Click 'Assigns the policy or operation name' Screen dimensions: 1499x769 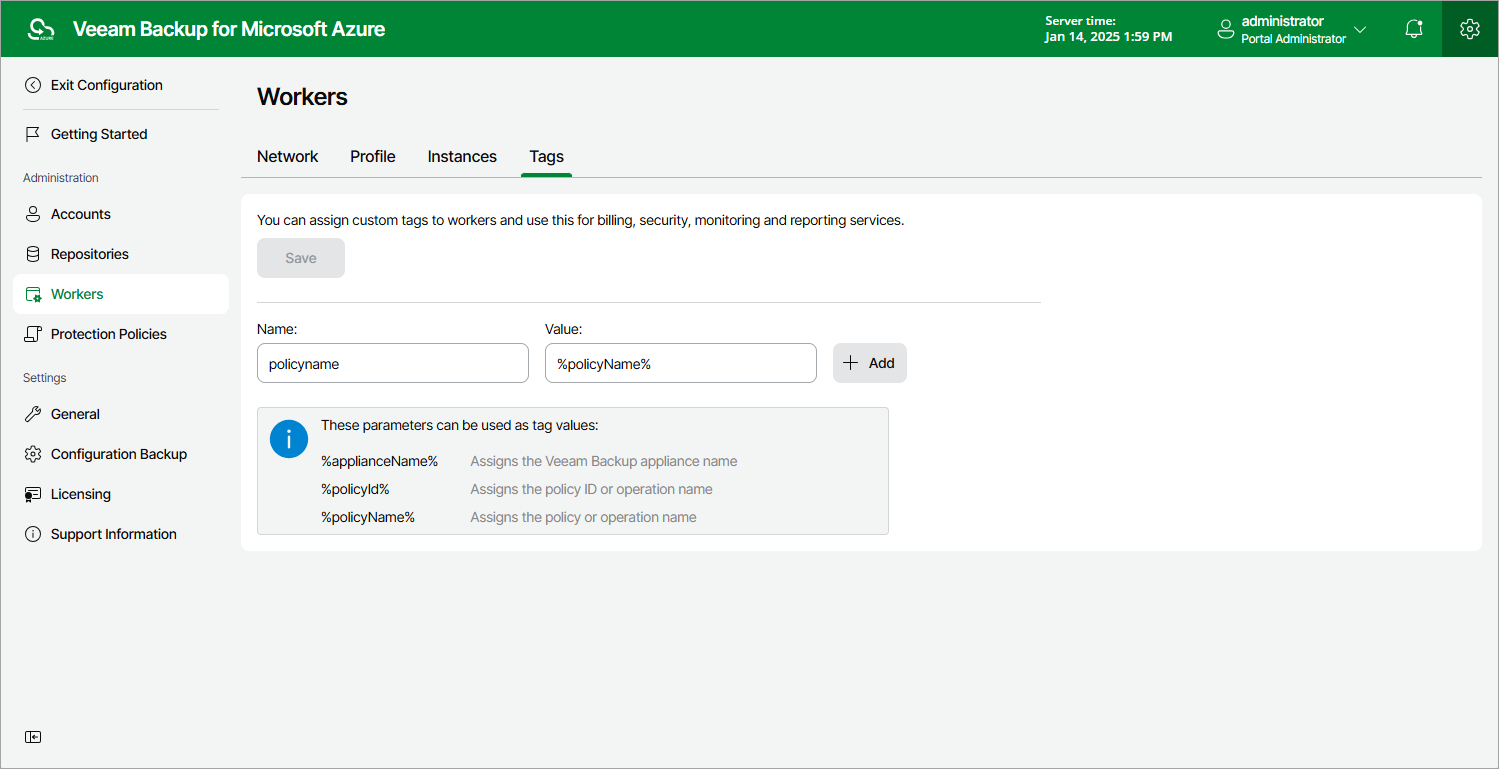pyautogui.click(x=584, y=517)
